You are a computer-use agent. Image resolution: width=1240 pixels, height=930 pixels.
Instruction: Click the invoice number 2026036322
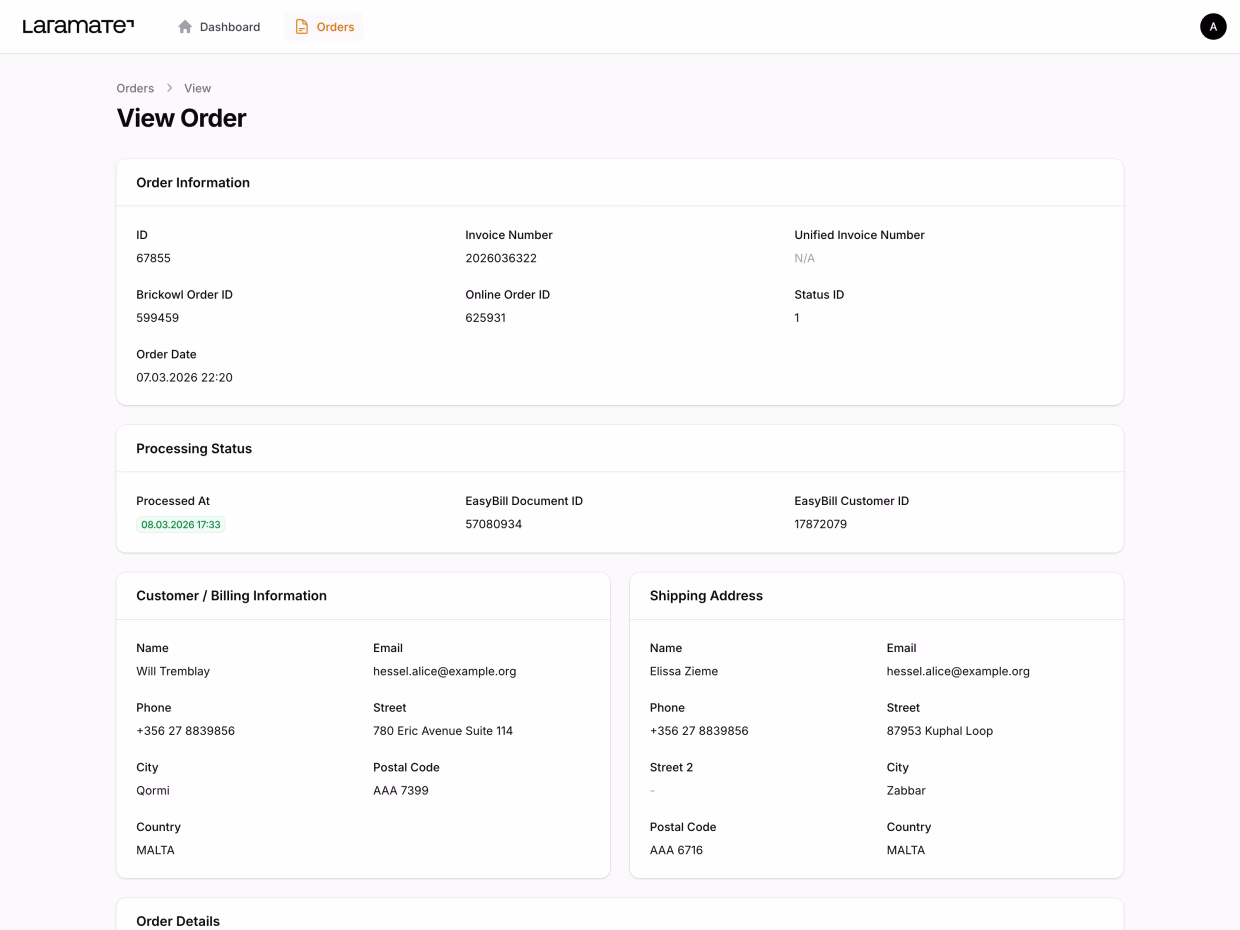501,258
